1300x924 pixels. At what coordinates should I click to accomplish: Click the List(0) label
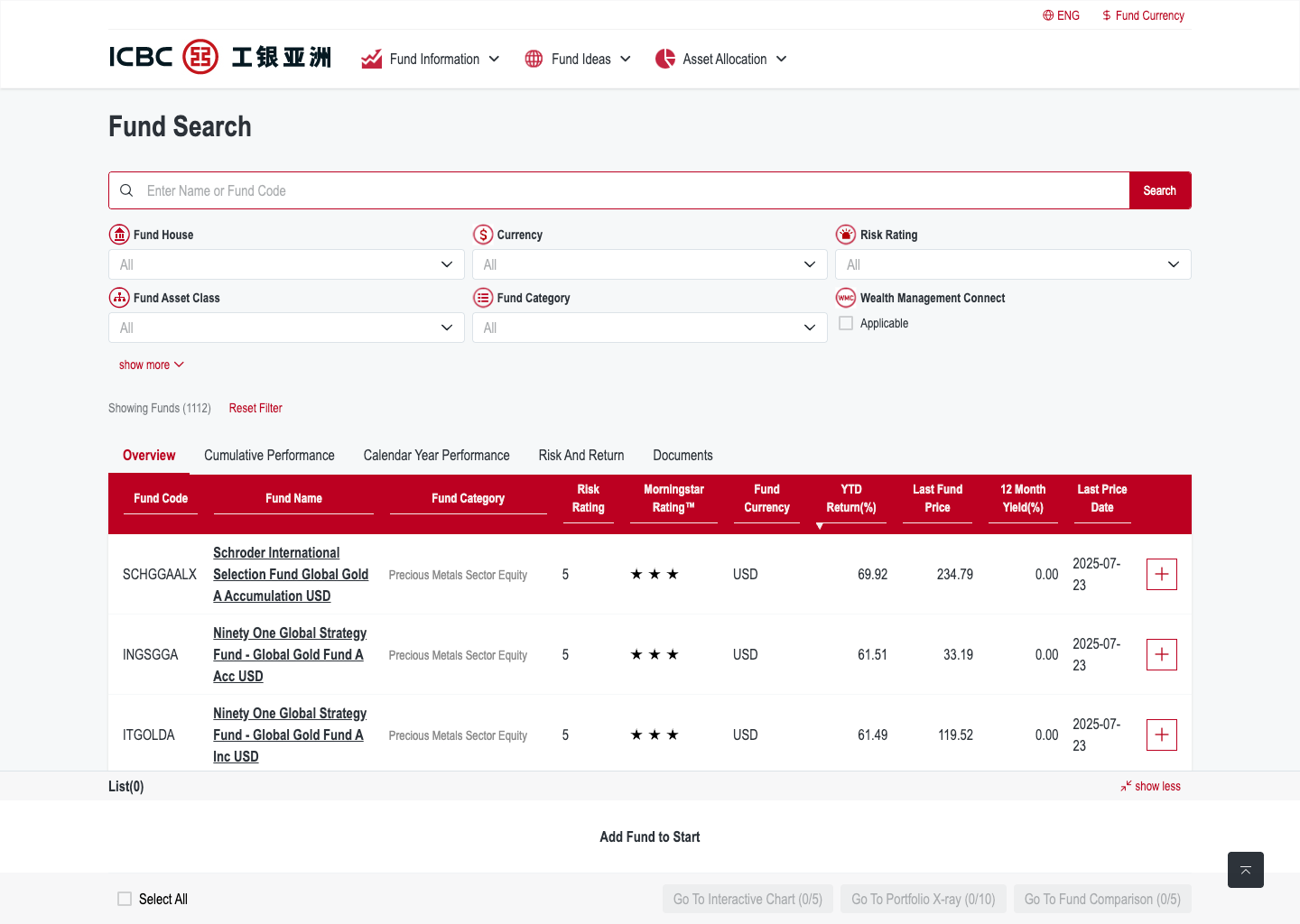[125, 786]
